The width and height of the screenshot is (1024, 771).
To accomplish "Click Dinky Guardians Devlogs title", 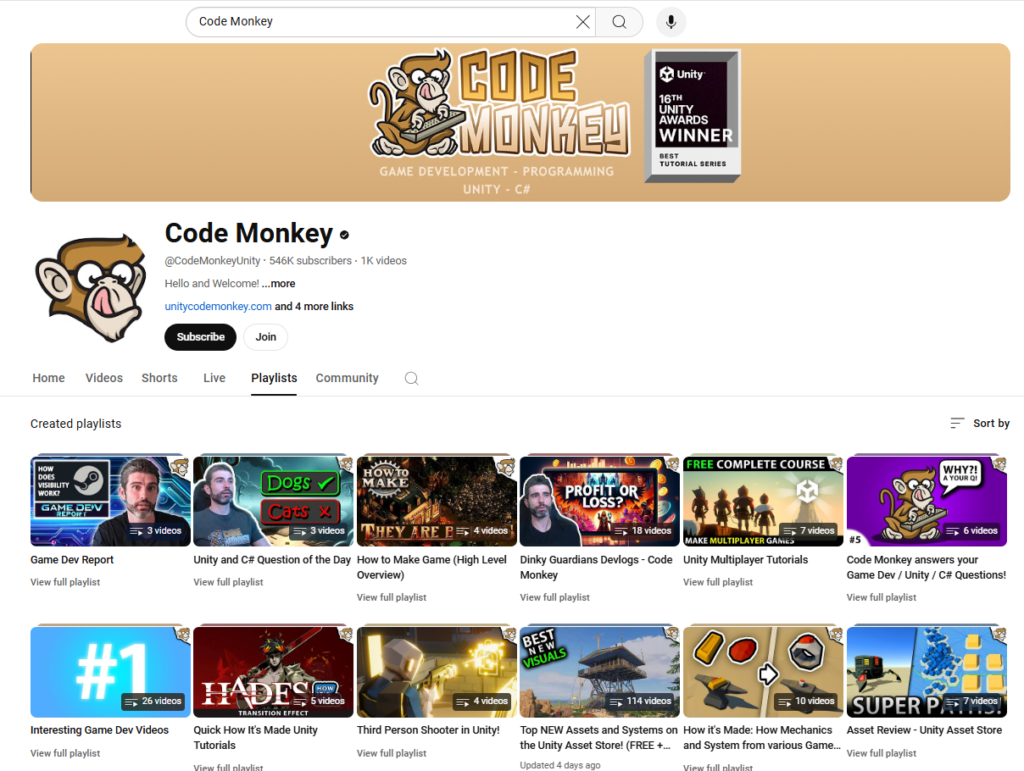I will point(596,567).
